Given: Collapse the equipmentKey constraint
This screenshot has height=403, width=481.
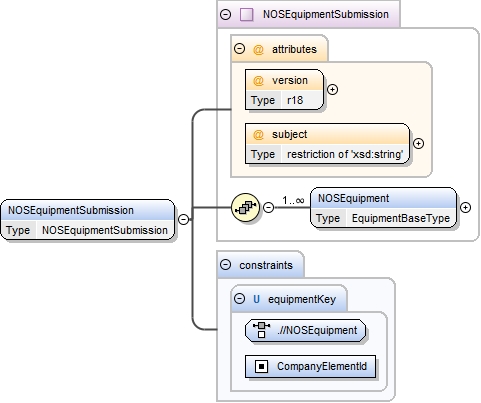Looking at the screenshot, I should pos(239,298).
